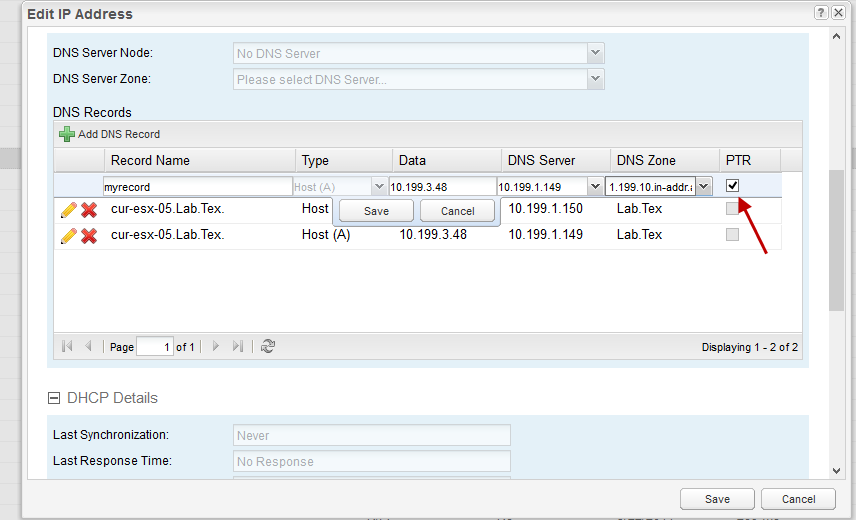Sort by DNS Zone column header

pos(665,160)
